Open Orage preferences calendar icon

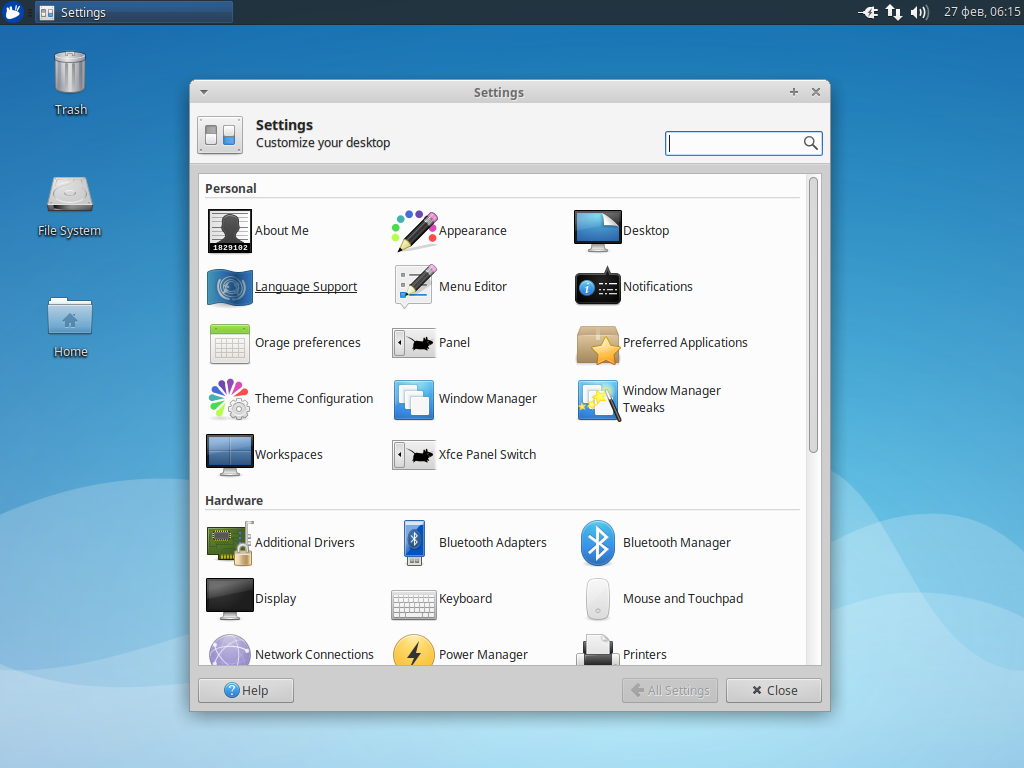coord(230,343)
